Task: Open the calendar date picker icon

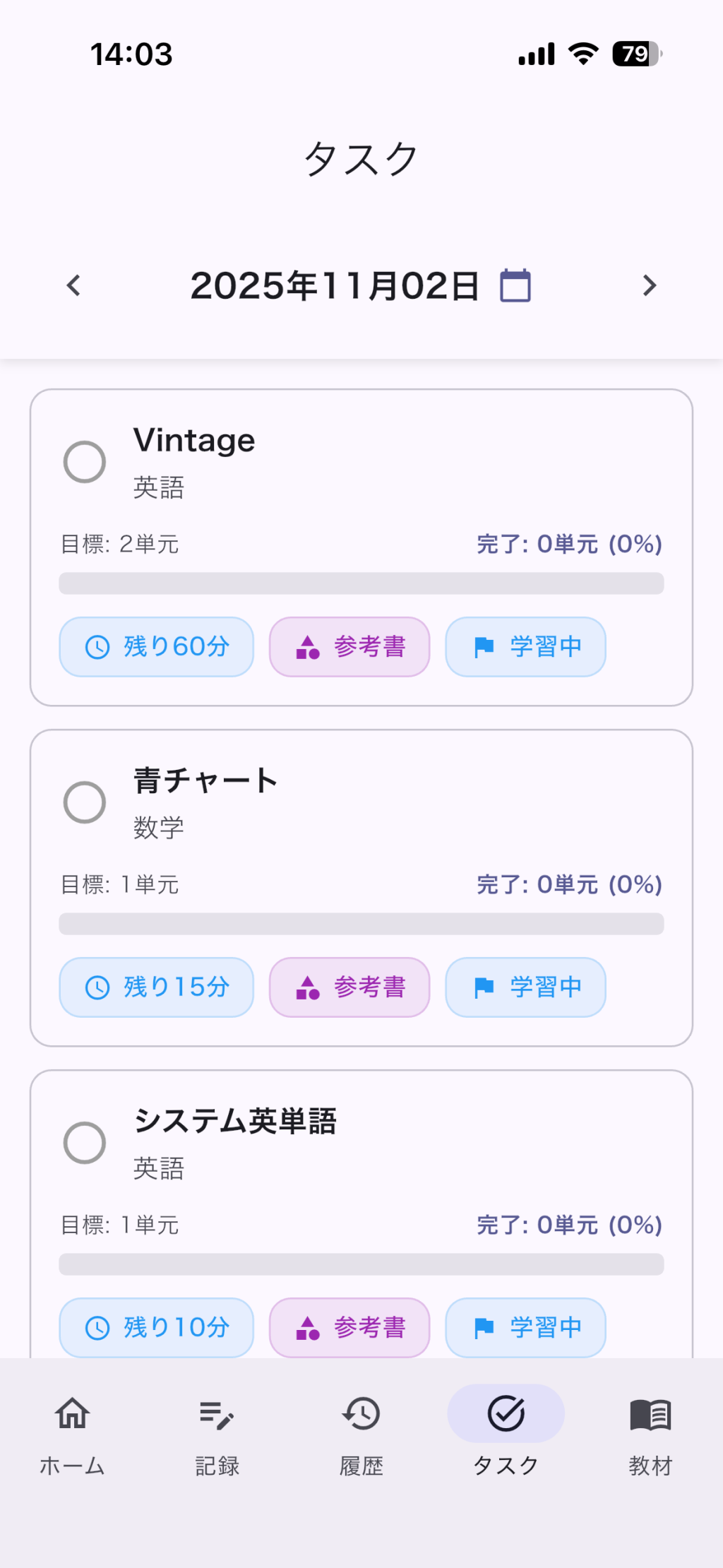Action: point(515,285)
